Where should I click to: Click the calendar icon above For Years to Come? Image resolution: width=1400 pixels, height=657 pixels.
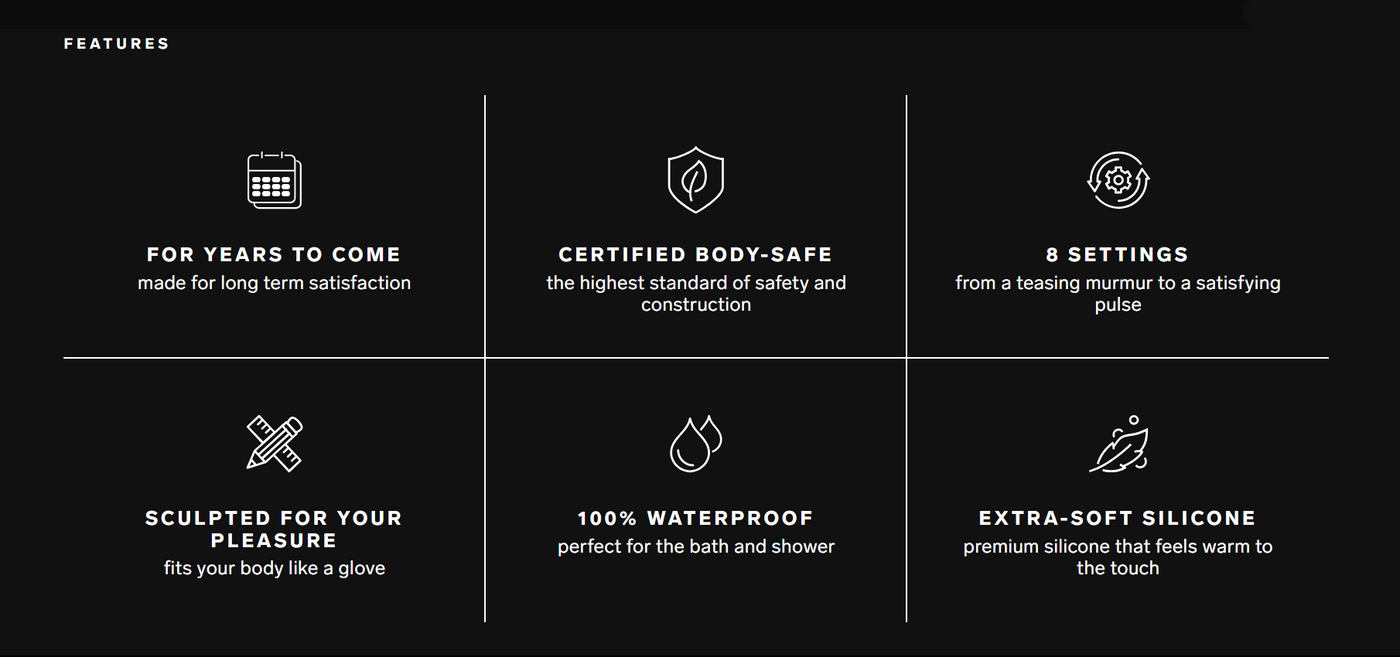(274, 180)
